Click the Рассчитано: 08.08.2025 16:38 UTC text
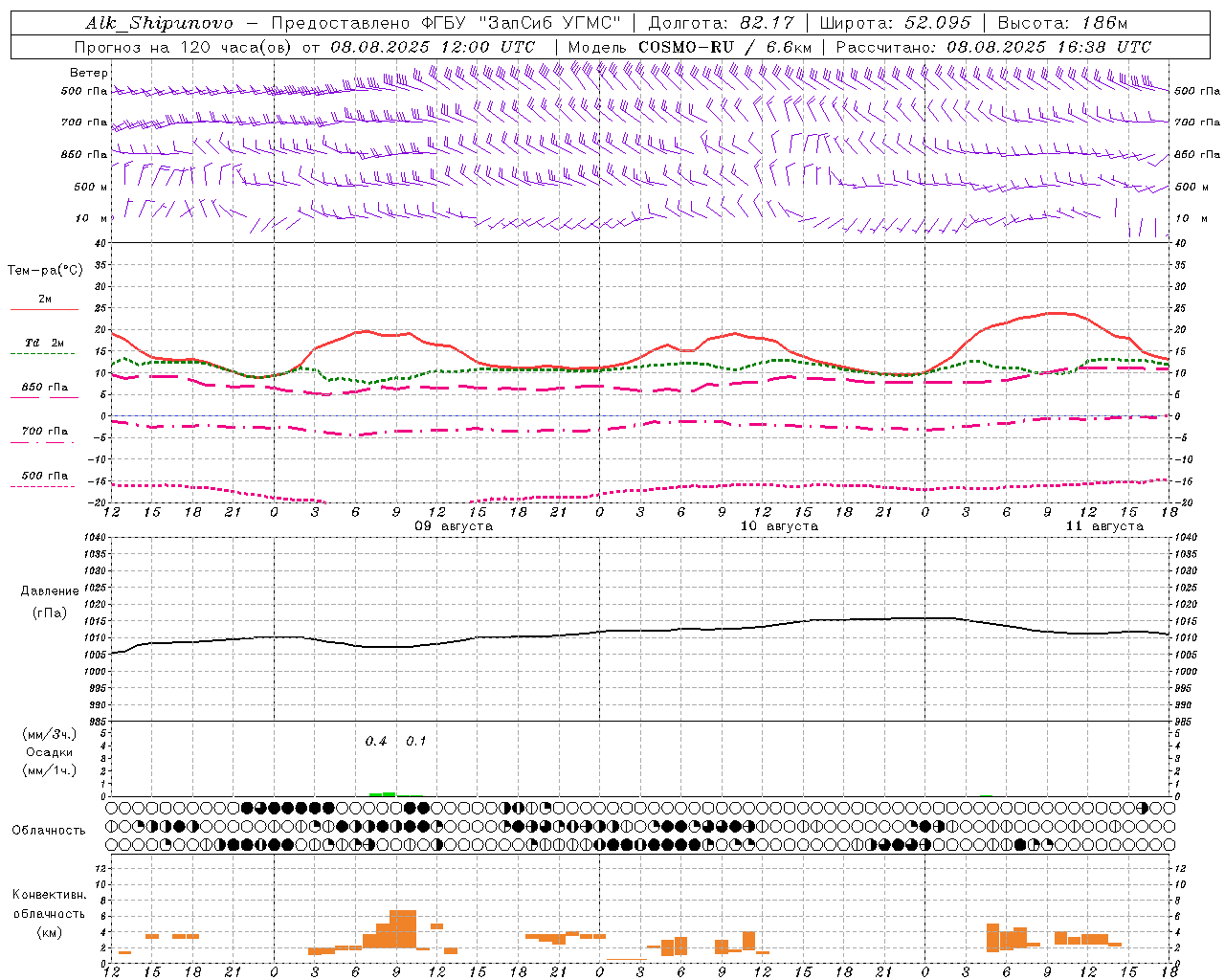The width and height of the screenshot is (1225, 980). pos(993,47)
